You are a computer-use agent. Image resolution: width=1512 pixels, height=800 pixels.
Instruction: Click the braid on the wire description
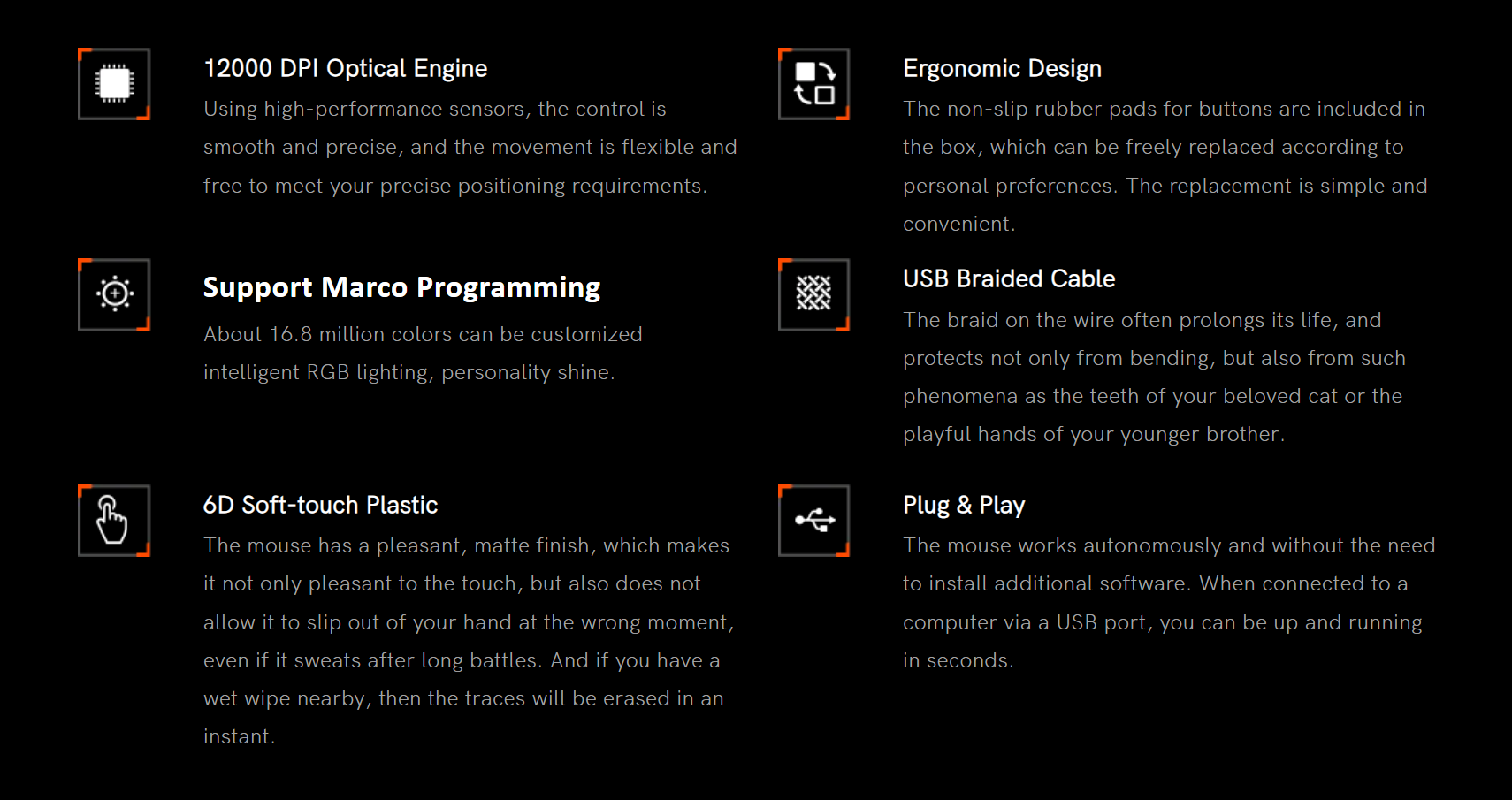click(x=1154, y=377)
